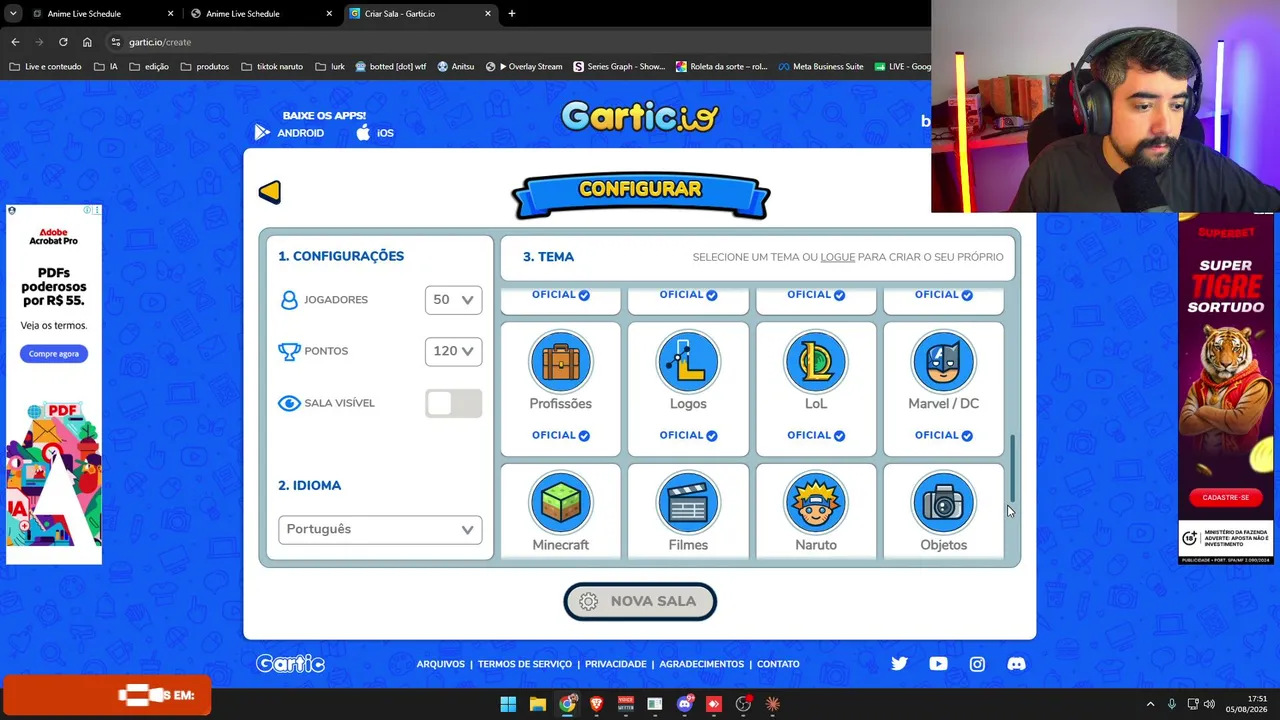The width and height of the screenshot is (1280, 720).
Task: Open the Privacidade footer link
Action: coord(616,664)
